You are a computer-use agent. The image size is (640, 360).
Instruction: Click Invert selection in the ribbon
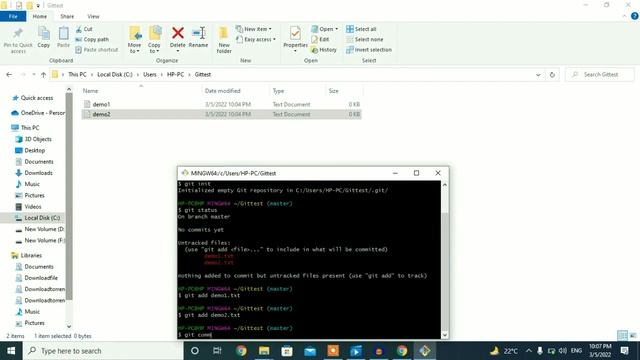(369, 50)
